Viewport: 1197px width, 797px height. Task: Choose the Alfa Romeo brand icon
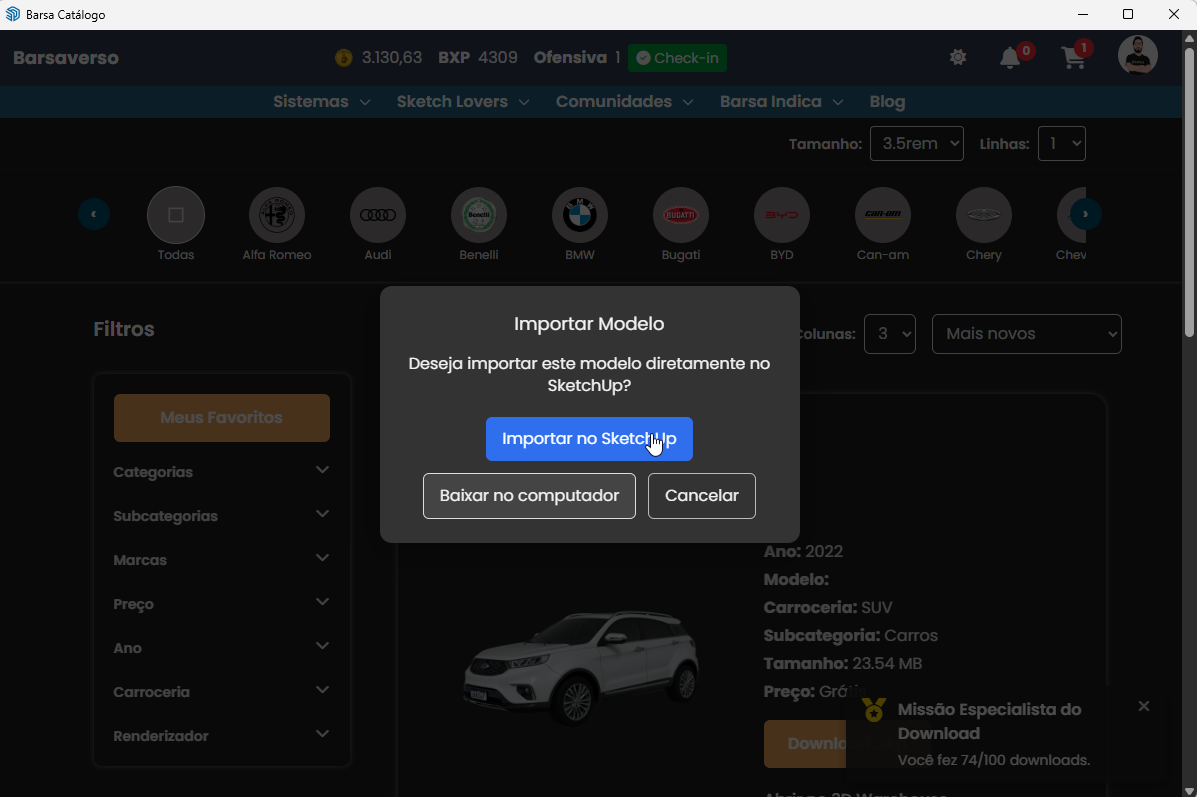pos(277,215)
